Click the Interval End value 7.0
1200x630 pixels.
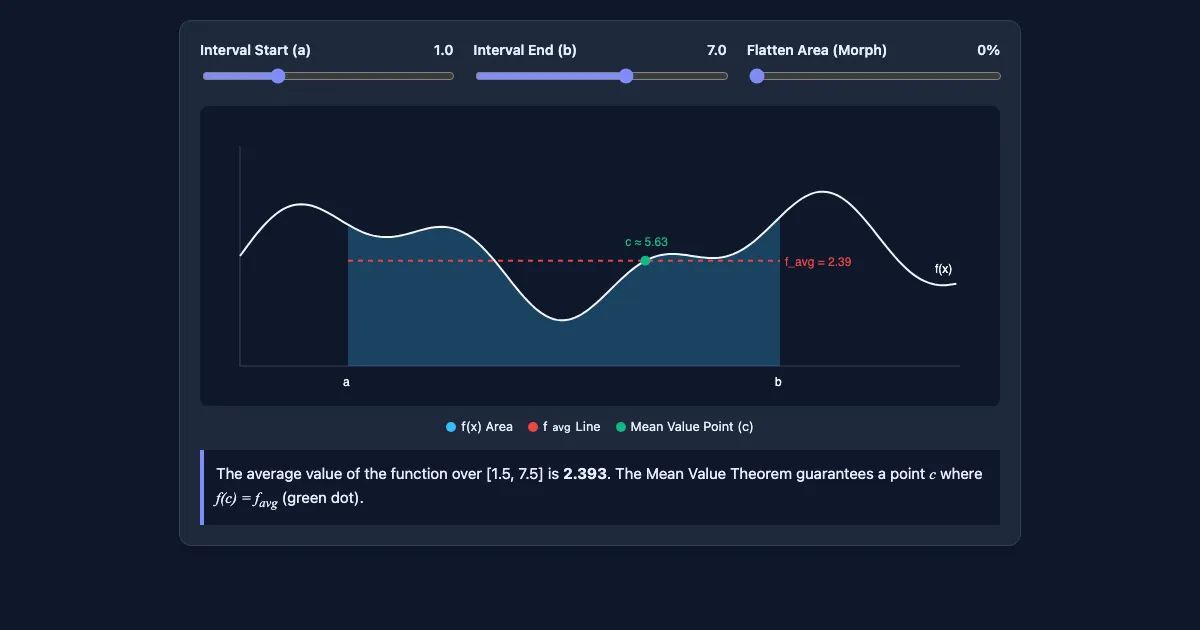pyautogui.click(x=716, y=50)
